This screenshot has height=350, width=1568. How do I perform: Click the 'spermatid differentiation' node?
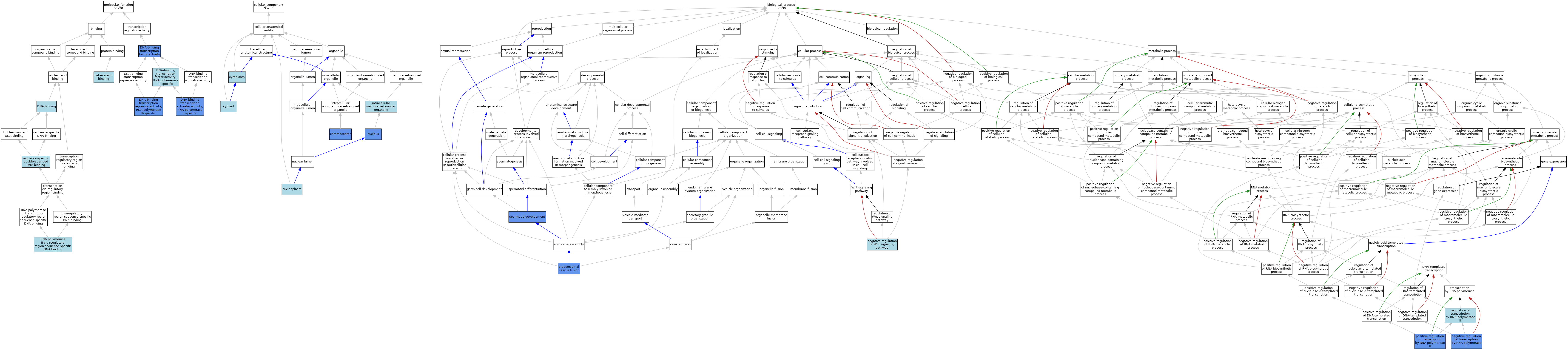point(527,189)
